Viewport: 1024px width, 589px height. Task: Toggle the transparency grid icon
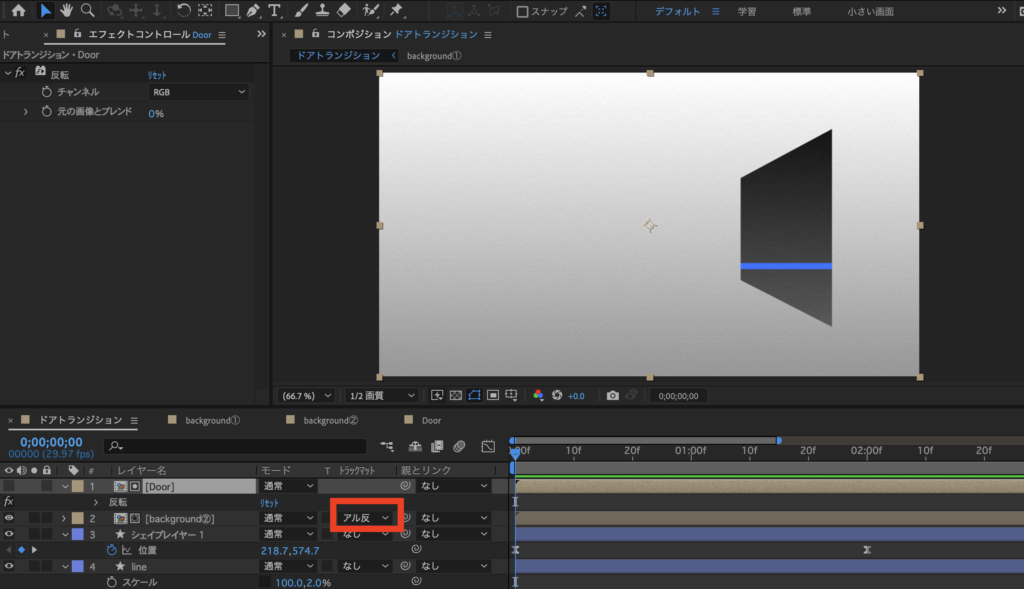(x=456, y=396)
